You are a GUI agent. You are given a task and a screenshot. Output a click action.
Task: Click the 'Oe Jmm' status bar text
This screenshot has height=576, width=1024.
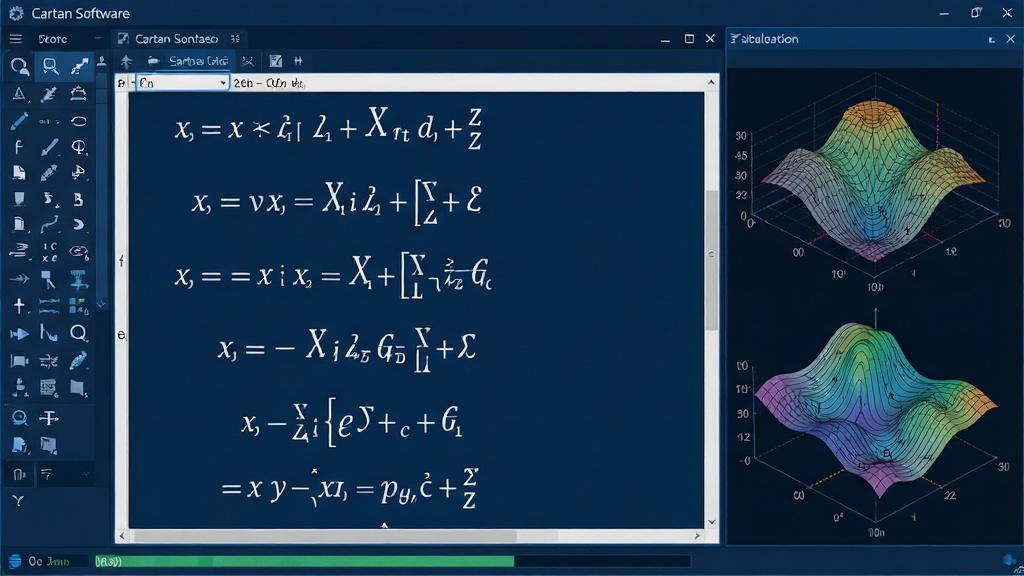pos(49,561)
